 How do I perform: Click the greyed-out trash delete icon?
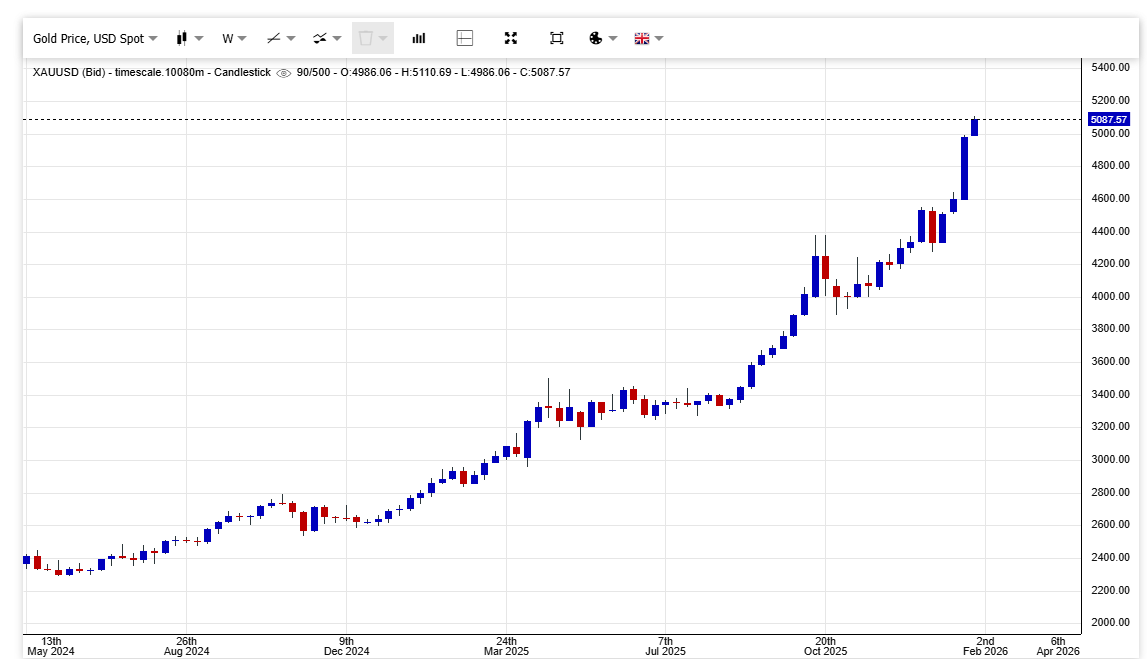point(366,38)
